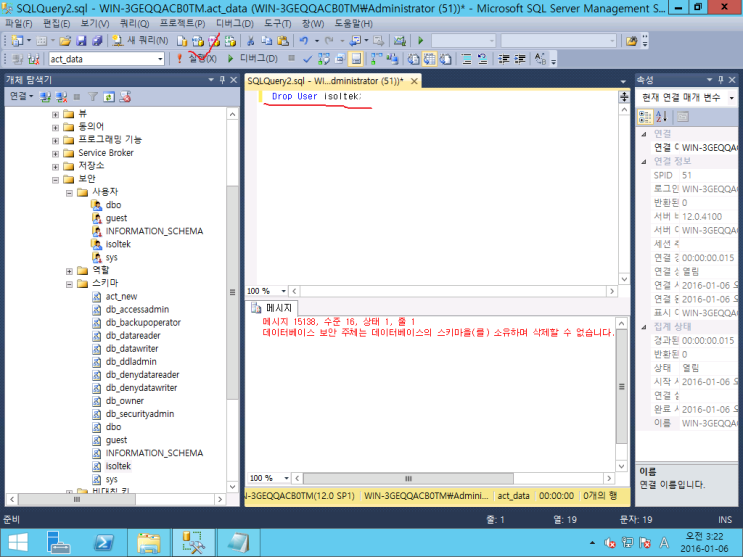Cut selected text with scissors icon
Image resolution: width=743 pixels, height=557 pixels.
[x=251, y=41]
